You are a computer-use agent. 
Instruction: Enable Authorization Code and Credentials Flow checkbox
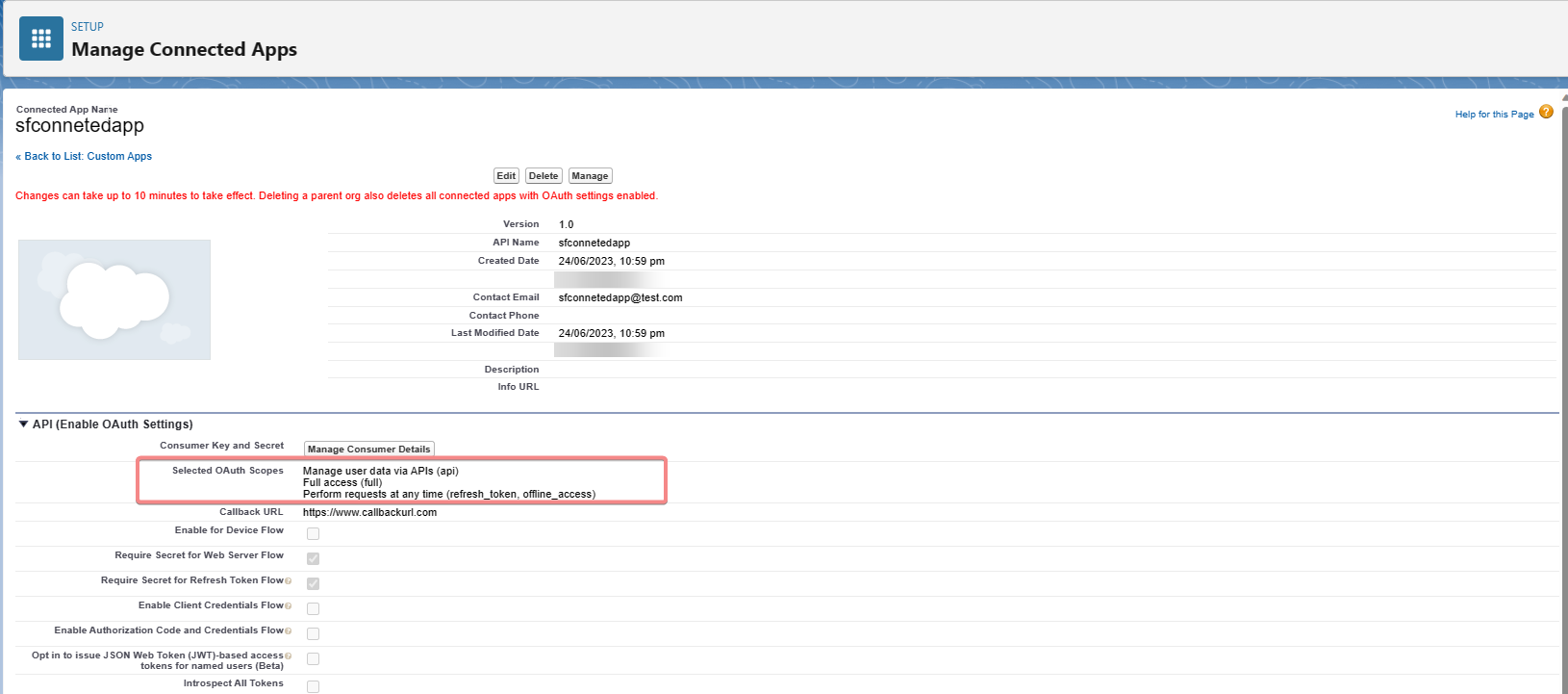point(313,633)
